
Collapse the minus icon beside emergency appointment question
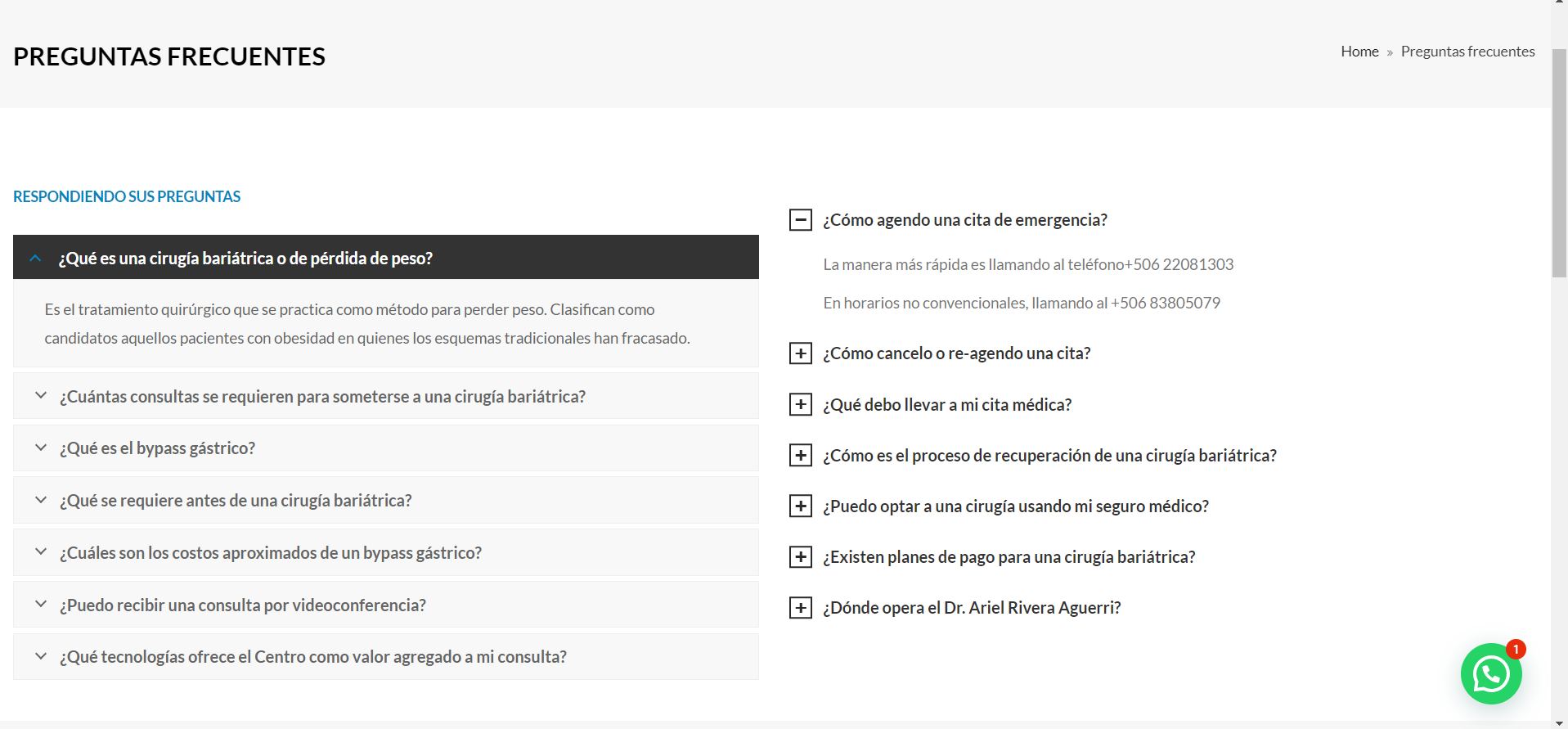tap(800, 220)
